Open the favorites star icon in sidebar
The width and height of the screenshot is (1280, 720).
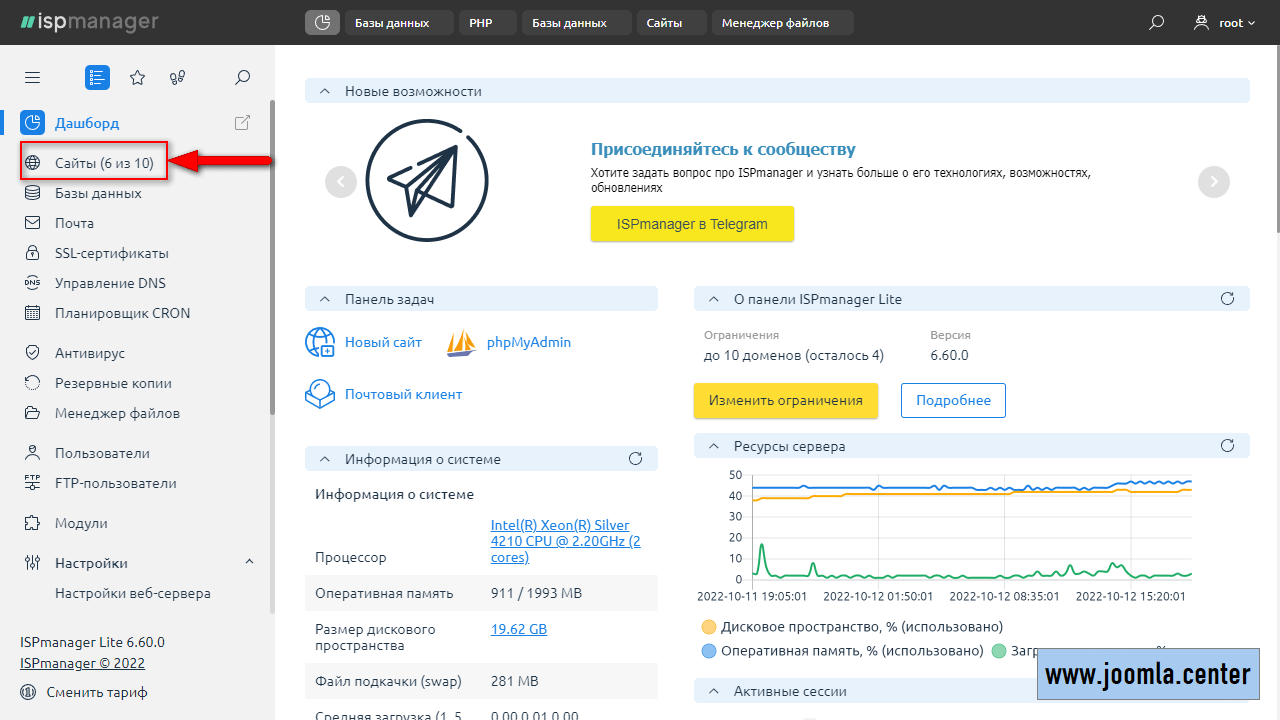[x=138, y=77]
